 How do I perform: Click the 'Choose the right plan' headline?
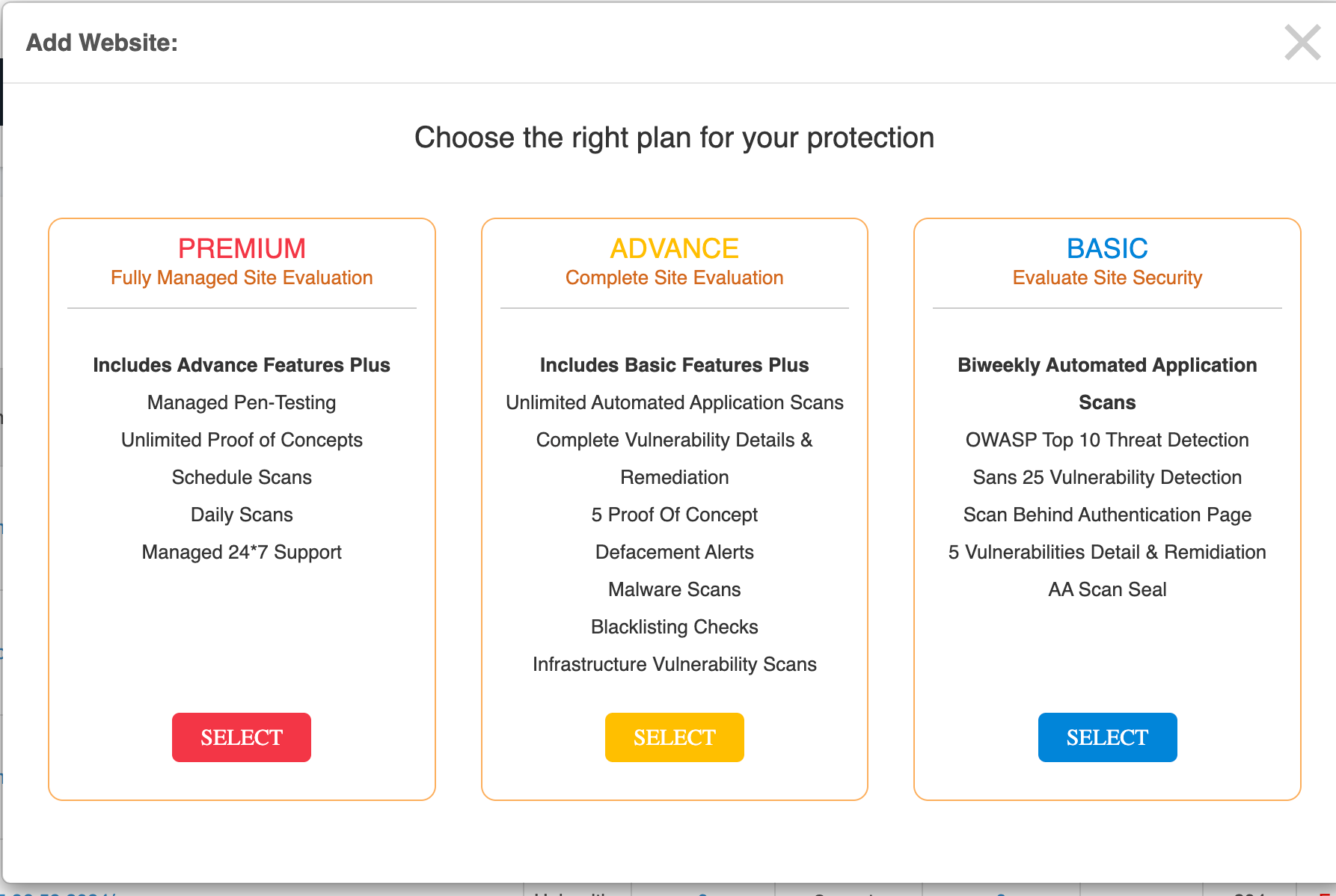pyautogui.click(x=674, y=138)
